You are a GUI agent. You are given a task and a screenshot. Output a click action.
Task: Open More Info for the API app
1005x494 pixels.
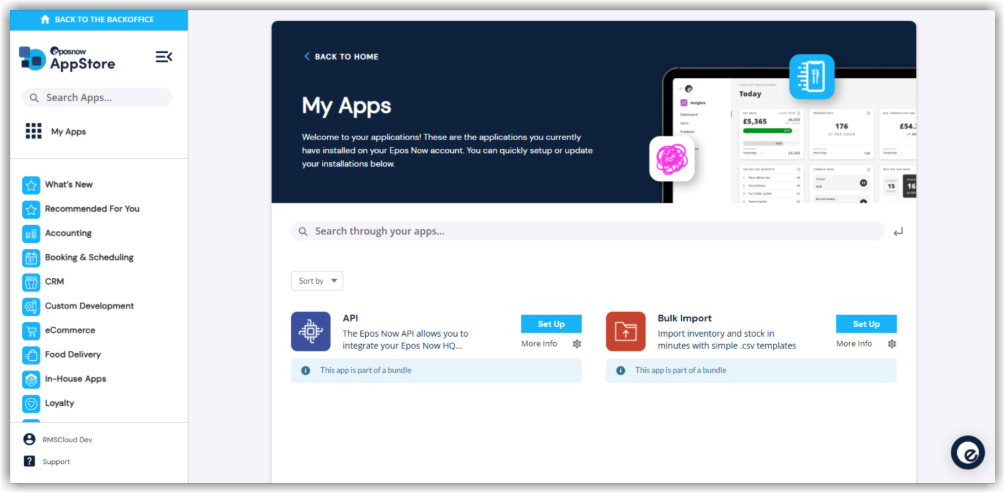point(539,344)
